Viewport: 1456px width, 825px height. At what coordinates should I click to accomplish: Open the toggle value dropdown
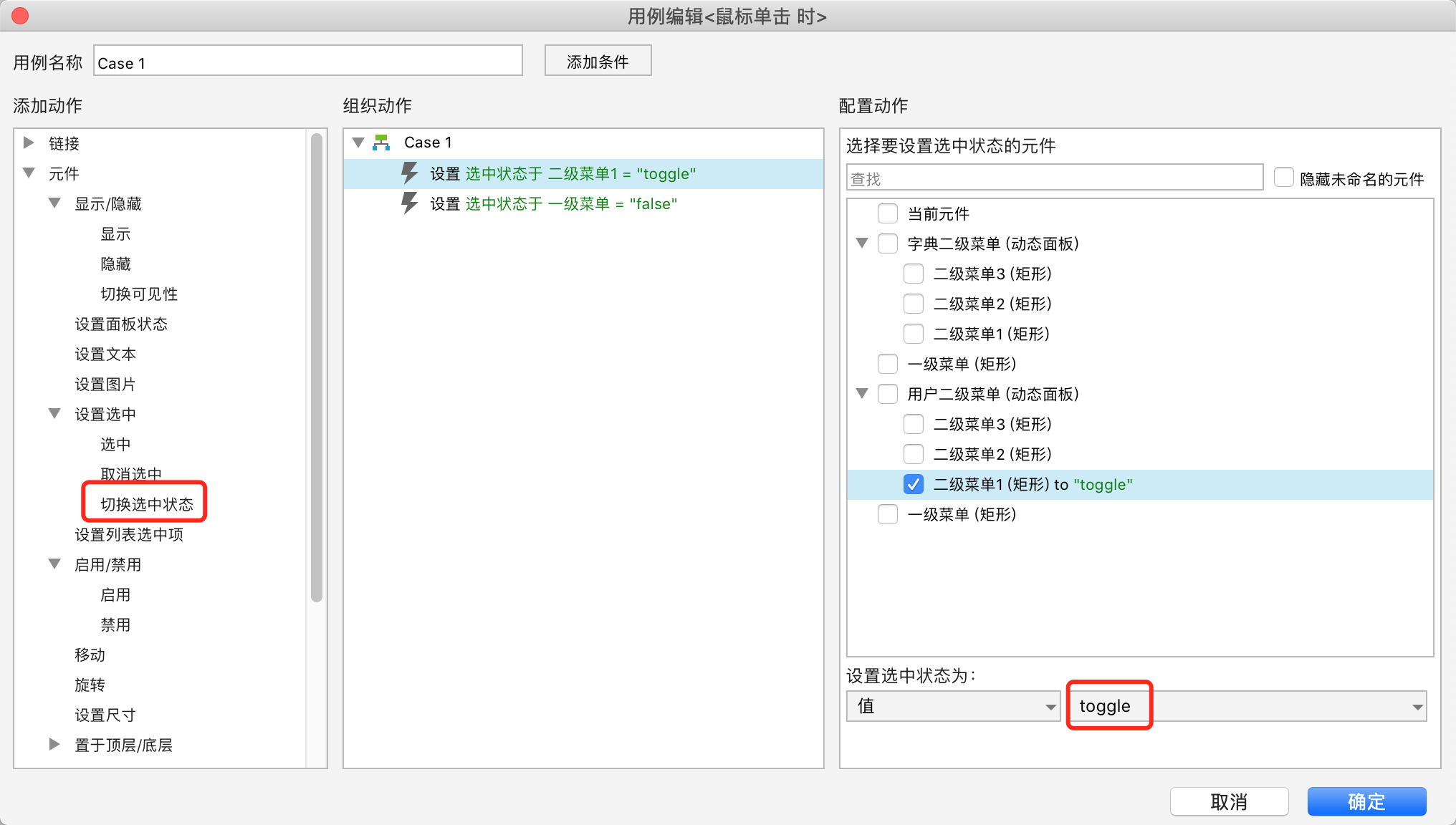(x=1248, y=706)
